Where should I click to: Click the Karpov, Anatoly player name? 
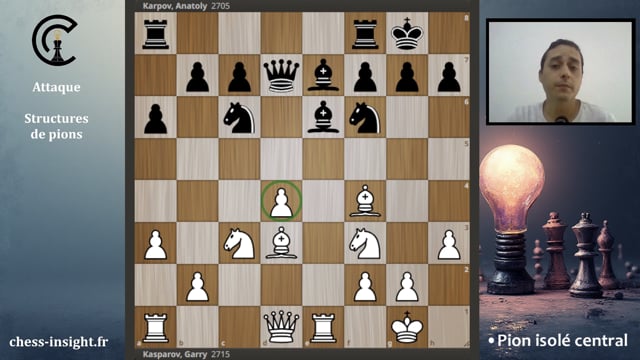click(x=175, y=6)
